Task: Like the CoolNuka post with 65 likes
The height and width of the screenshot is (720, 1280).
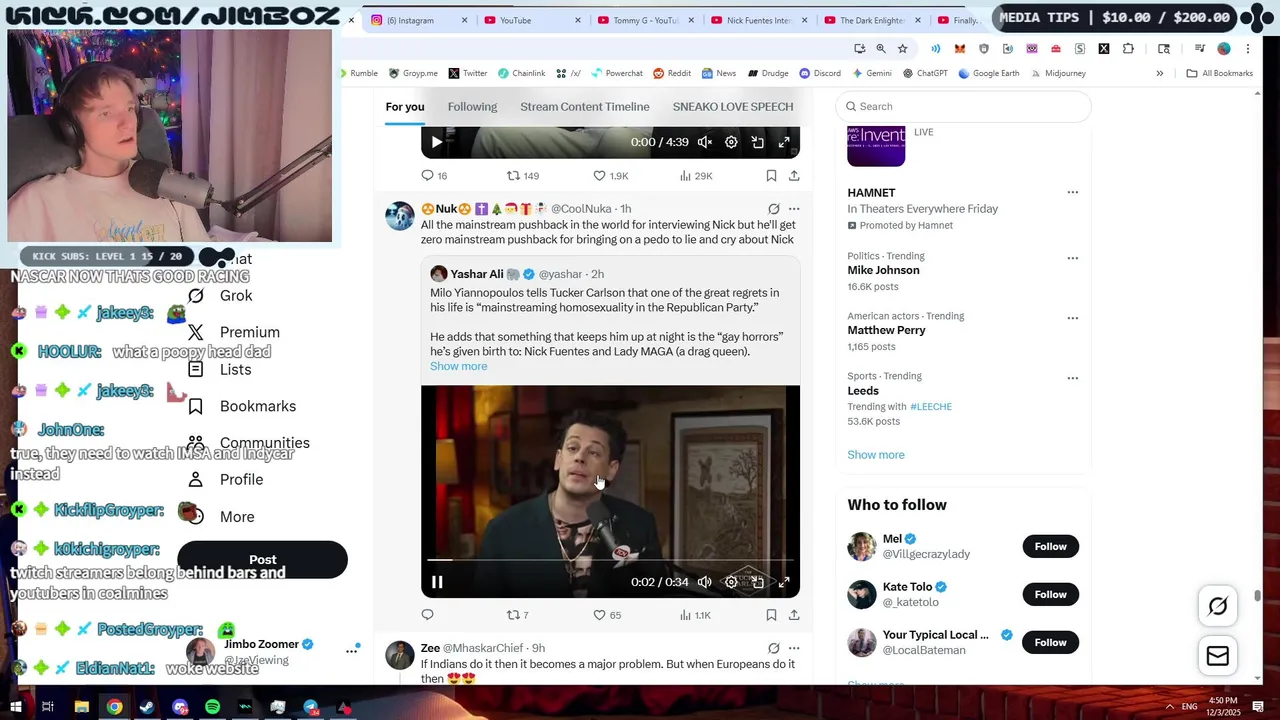Action: (600, 615)
